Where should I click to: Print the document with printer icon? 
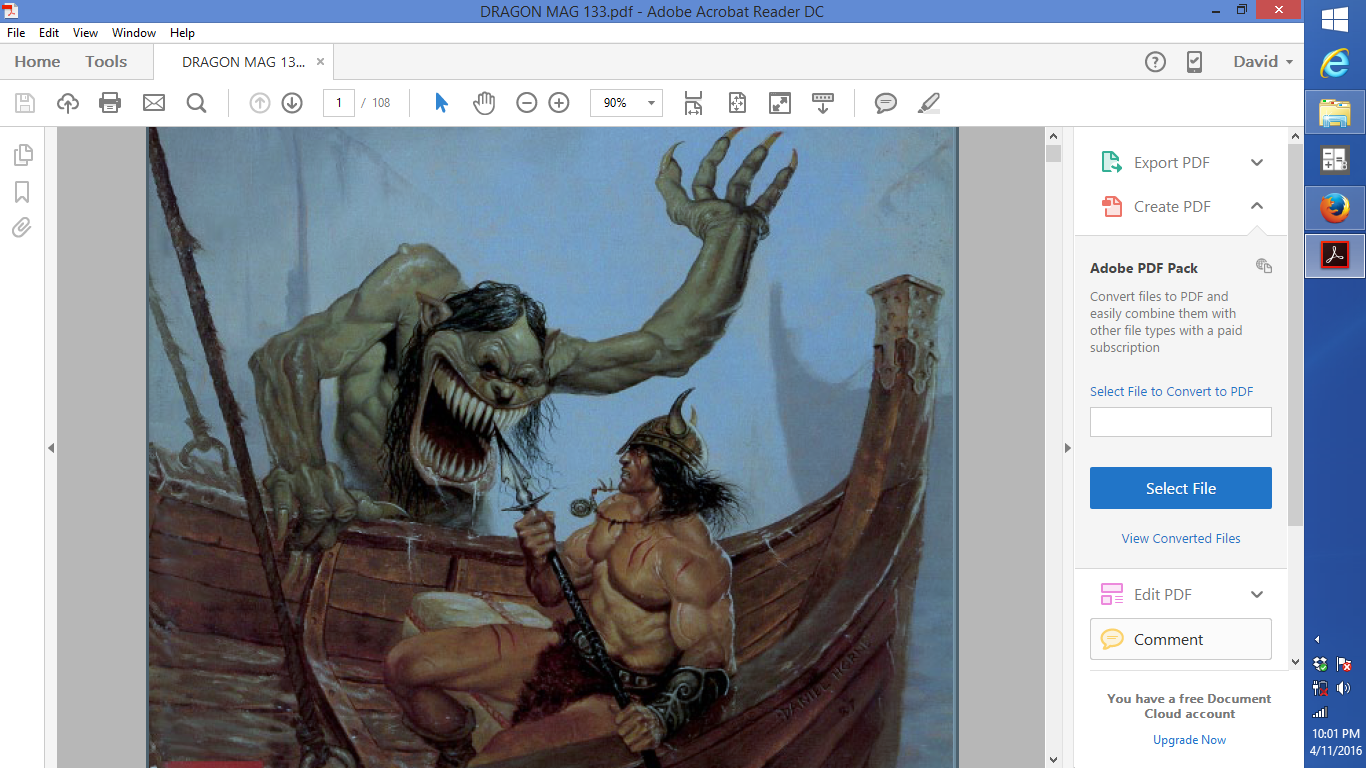click(110, 103)
